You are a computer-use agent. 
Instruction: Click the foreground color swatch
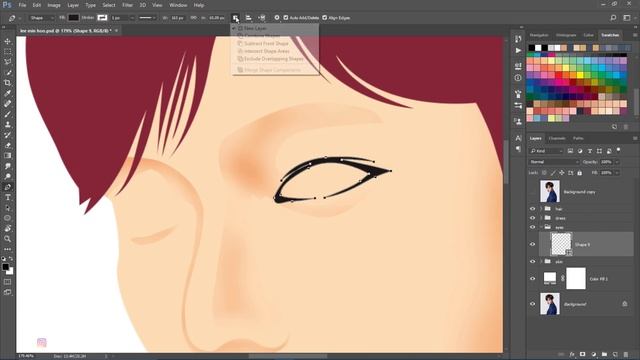coord(6,267)
